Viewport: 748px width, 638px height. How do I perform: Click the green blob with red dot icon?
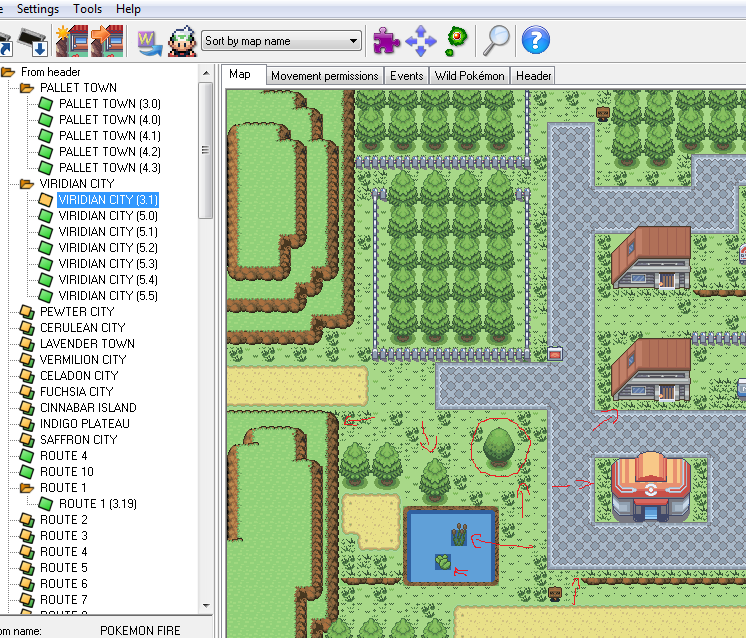click(457, 41)
